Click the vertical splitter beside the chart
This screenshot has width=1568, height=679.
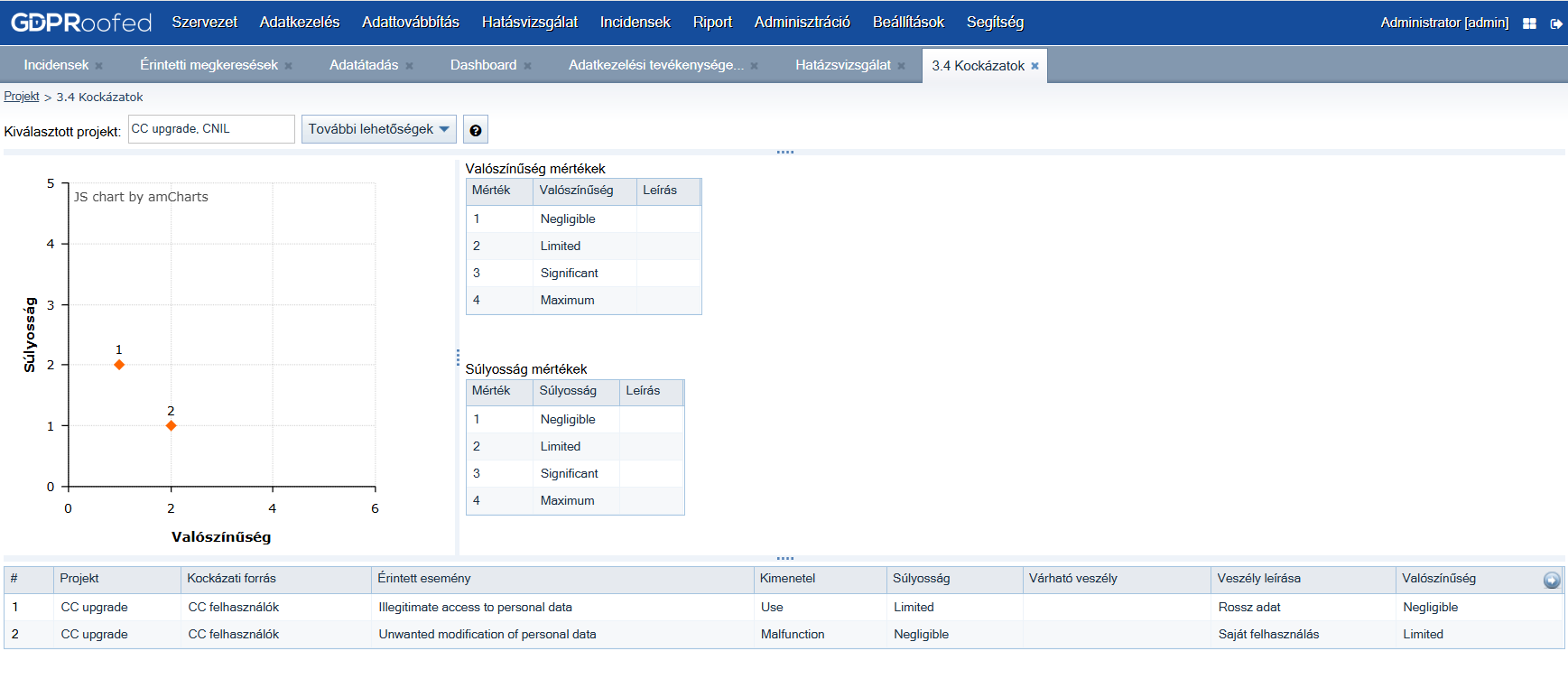(x=458, y=357)
